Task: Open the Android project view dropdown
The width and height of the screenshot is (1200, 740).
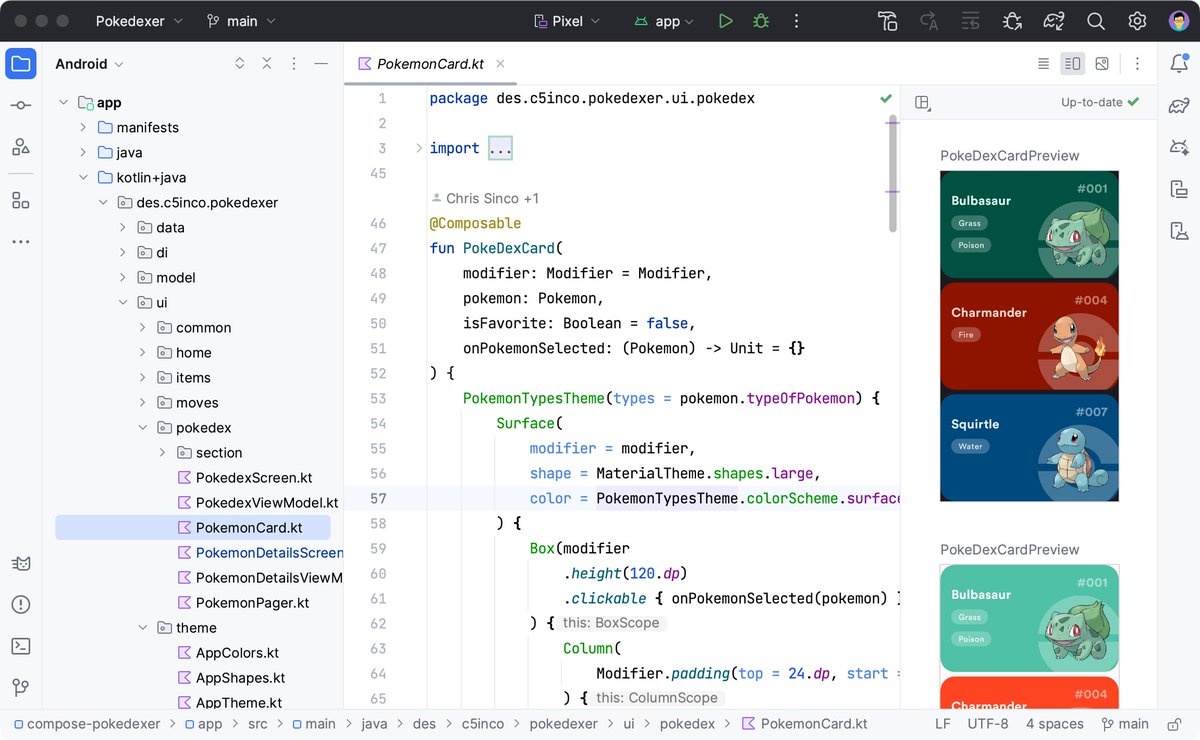Action: click(x=89, y=64)
